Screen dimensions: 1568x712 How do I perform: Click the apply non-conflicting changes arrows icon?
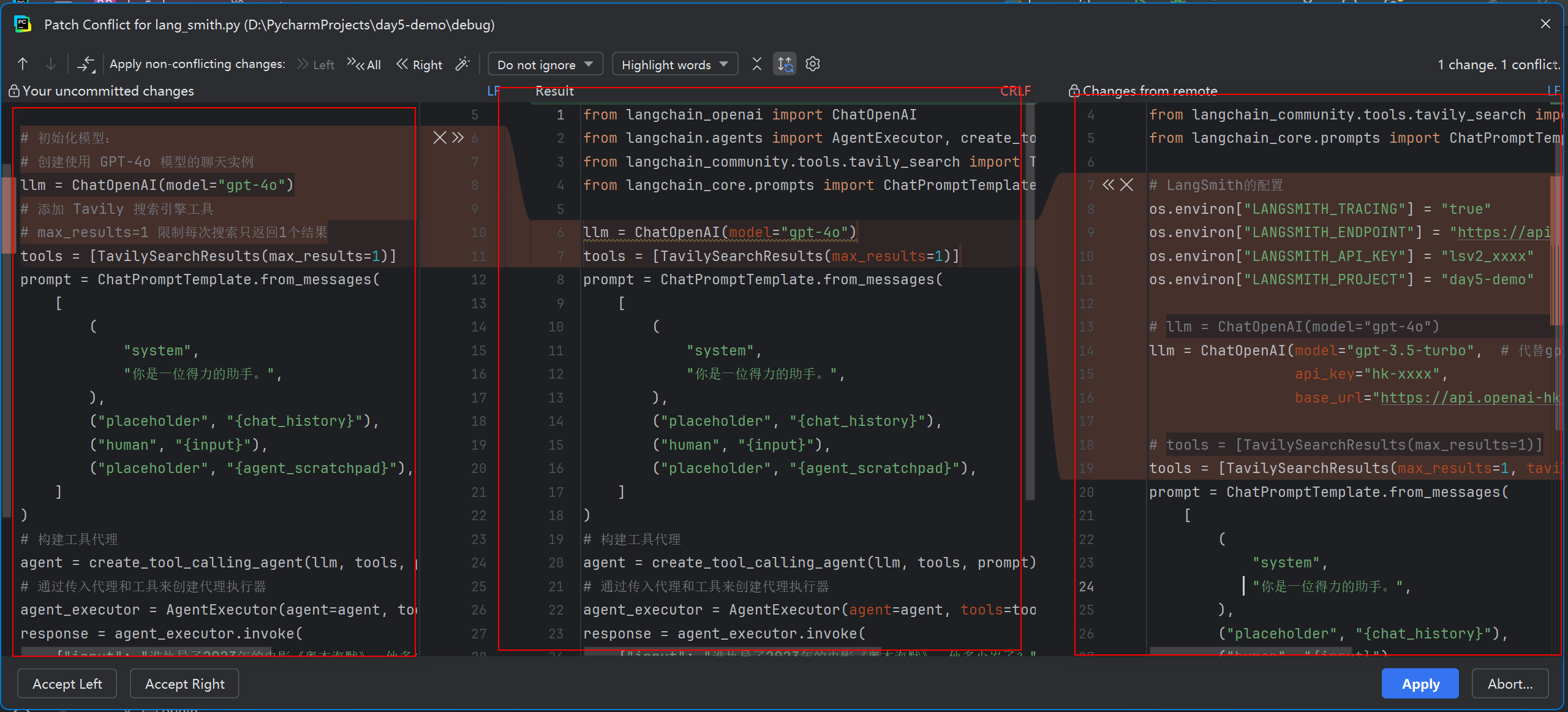86,64
